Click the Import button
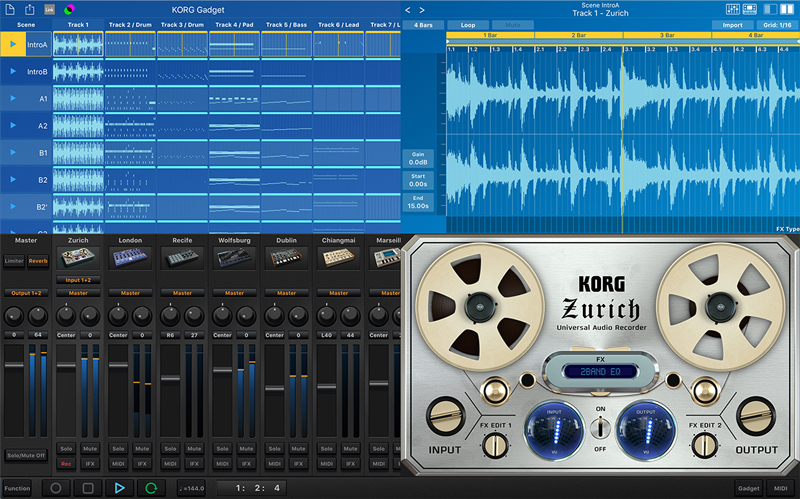This screenshot has width=800, height=499. [x=732, y=25]
